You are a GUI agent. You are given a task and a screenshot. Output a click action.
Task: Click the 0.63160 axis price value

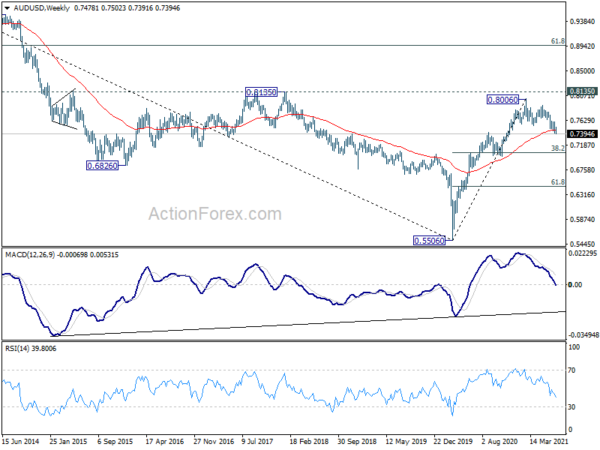[583, 195]
